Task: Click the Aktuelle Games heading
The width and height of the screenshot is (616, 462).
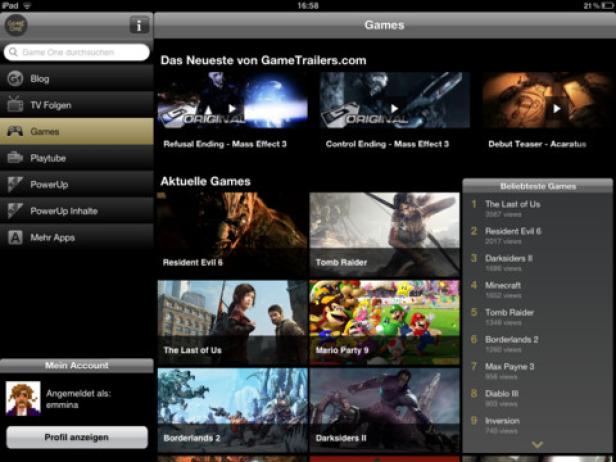Action: 205,181
